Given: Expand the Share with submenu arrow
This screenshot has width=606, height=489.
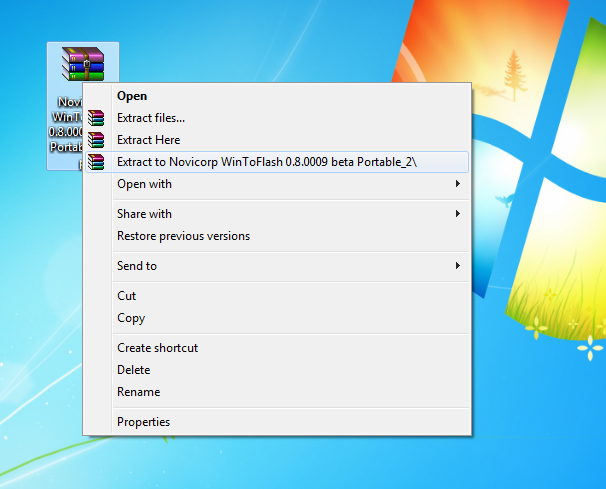Looking at the screenshot, I should coord(458,213).
